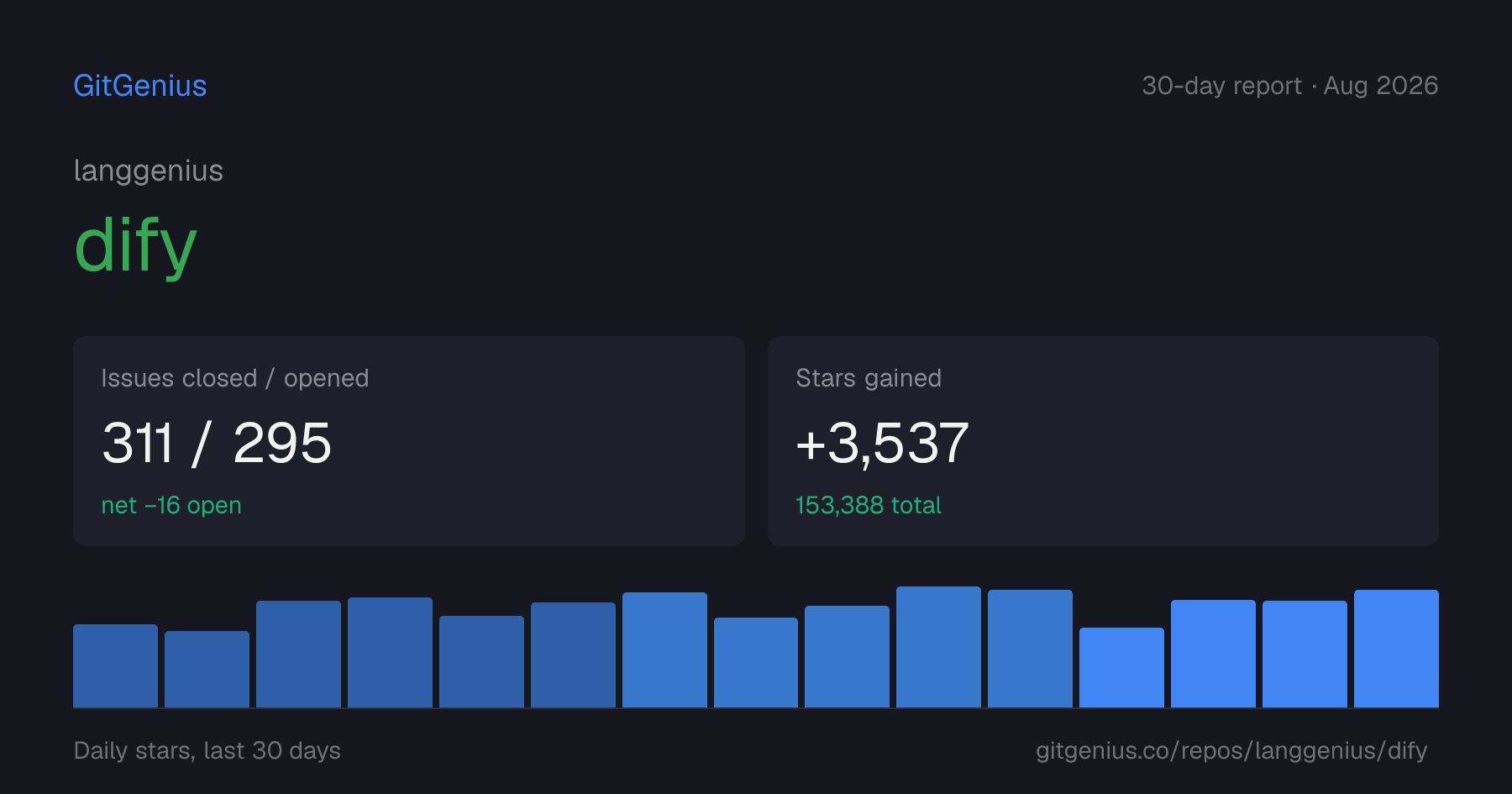Click the "30-day report · Aug 2026" label
Screen dimensions: 1512x794
(1290, 86)
